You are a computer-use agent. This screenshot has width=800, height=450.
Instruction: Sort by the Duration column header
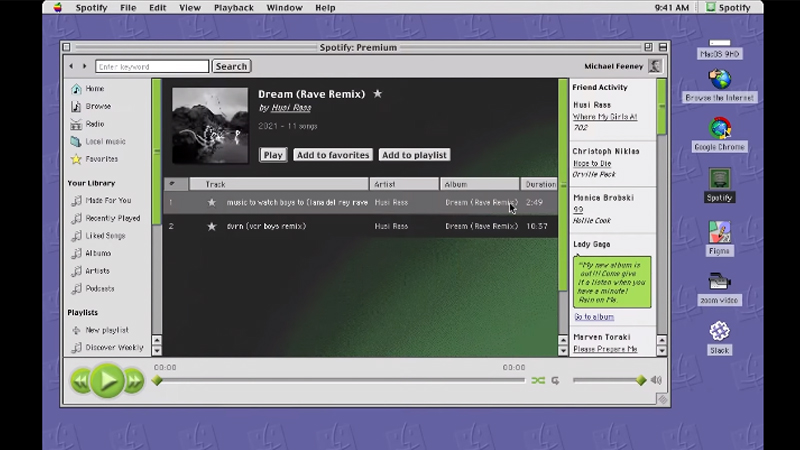coord(539,184)
